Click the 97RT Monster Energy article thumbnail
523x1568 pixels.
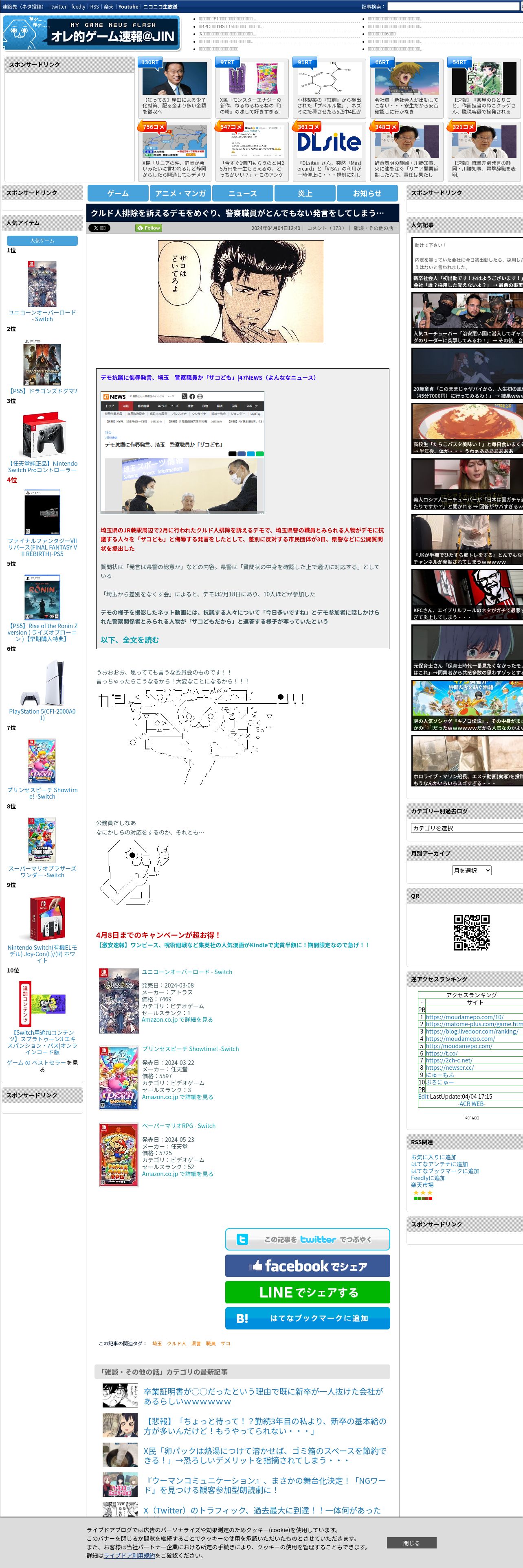click(x=251, y=79)
